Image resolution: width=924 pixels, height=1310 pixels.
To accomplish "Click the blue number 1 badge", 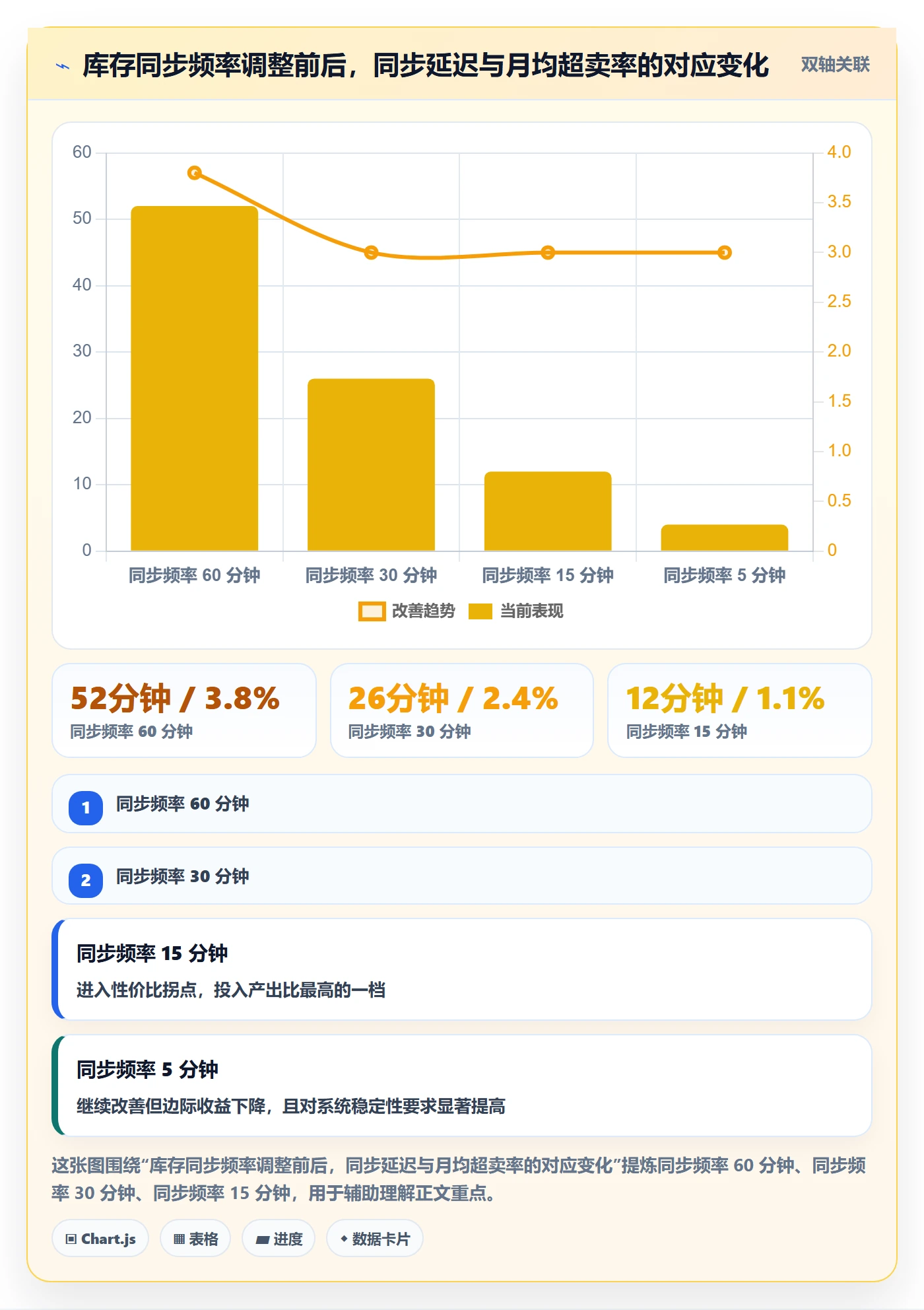I will coord(86,808).
